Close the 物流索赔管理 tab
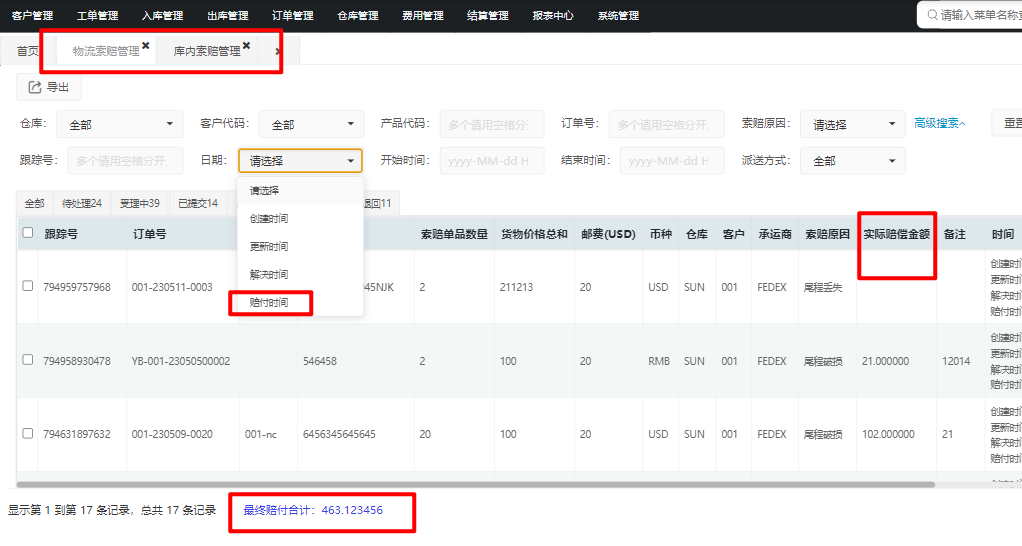The height and width of the screenshot is (546, 1022). pyautogui.click(x=146, y=46)
